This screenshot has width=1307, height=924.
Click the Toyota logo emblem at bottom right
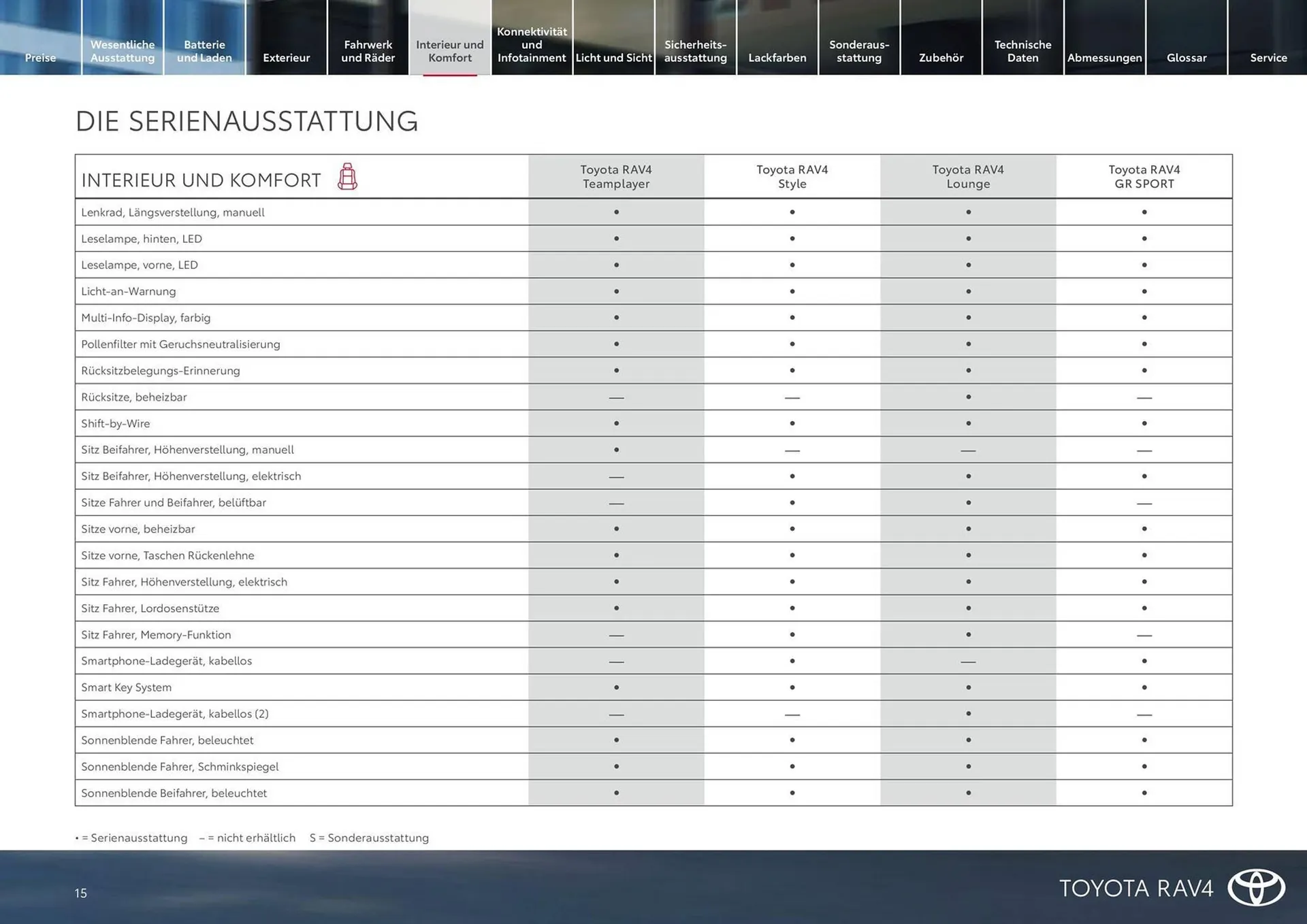tap(1256, 887)
